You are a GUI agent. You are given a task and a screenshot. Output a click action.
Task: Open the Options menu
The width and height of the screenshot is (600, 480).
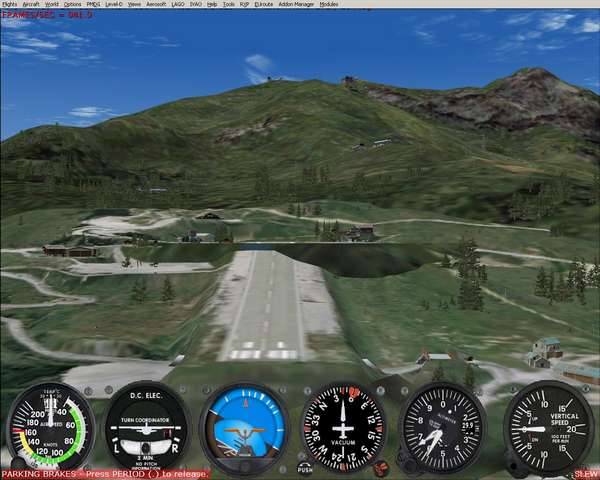click(72, 4)
